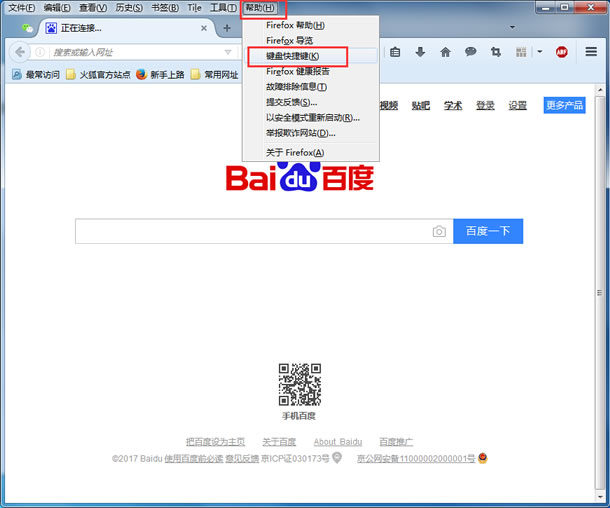This screenshot has width=610, height=508.
Task: Click the 更多产品 button
Action: click(564, 105)
